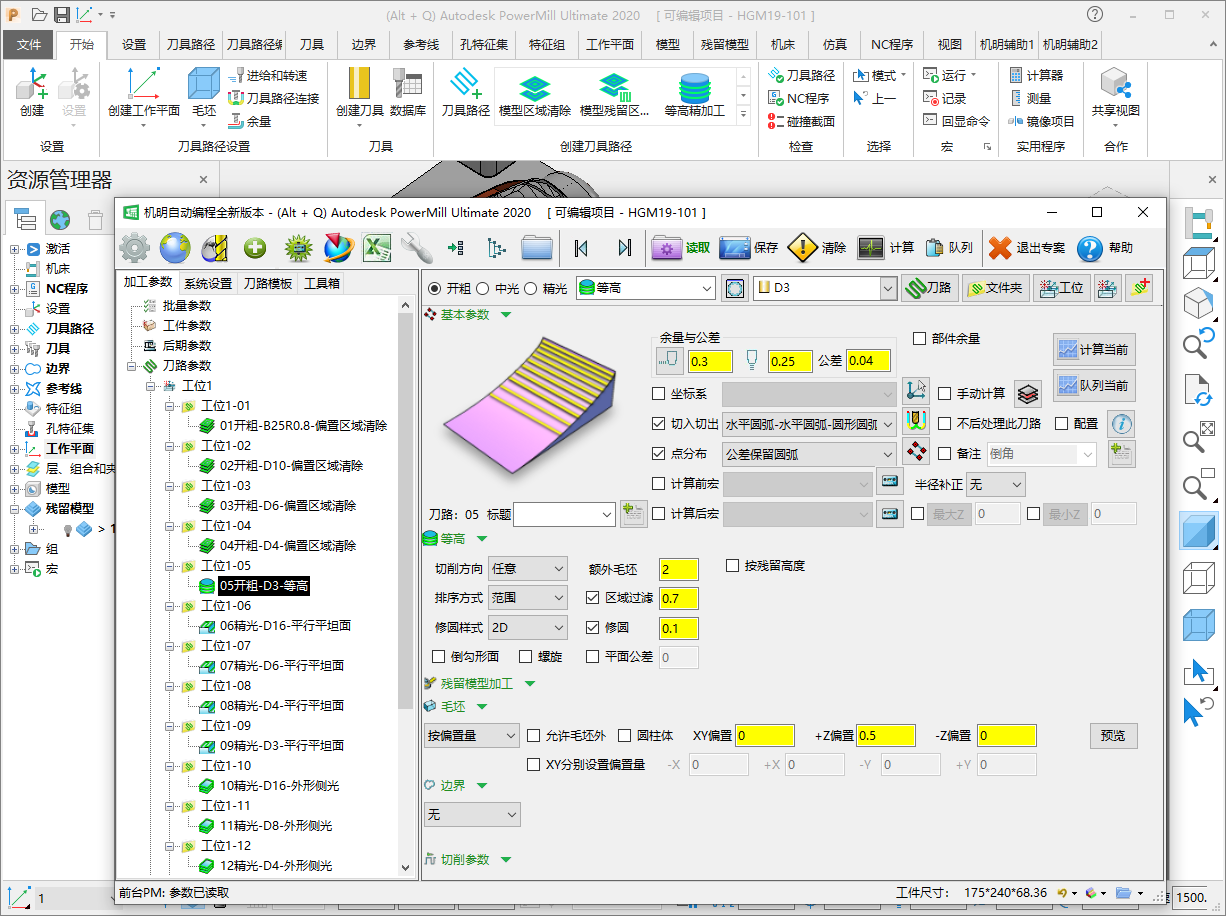The height and width of the screenshot is (916, 1226).
Task: Open the 排序方式 范围 dropdown
Action: (x=528, y=598)
